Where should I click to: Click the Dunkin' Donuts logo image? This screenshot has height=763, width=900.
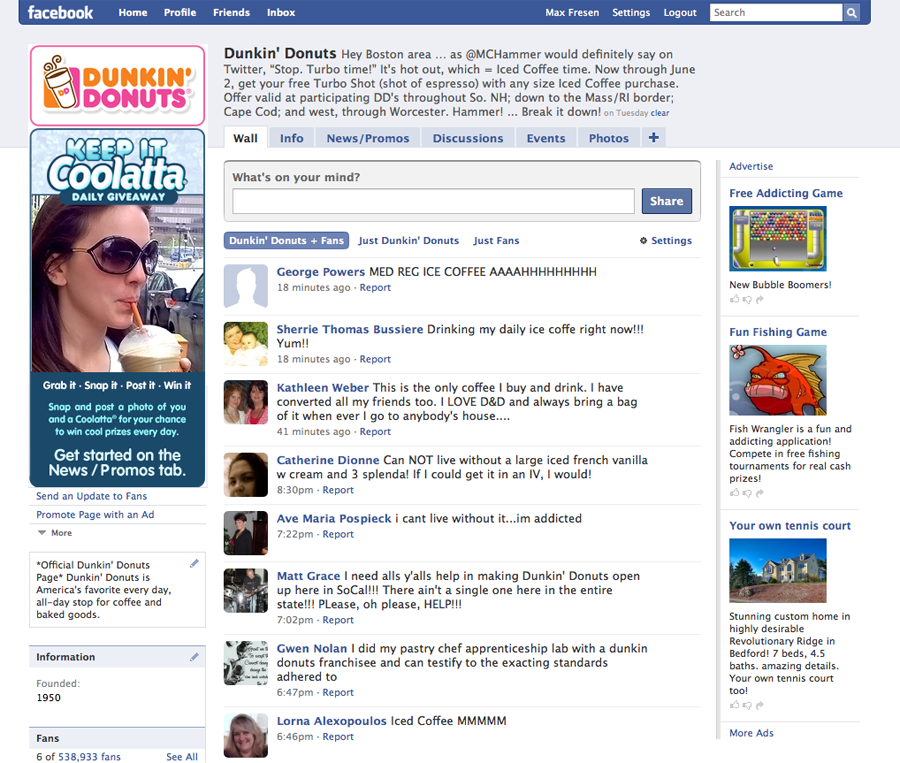(x=117, y=86)
